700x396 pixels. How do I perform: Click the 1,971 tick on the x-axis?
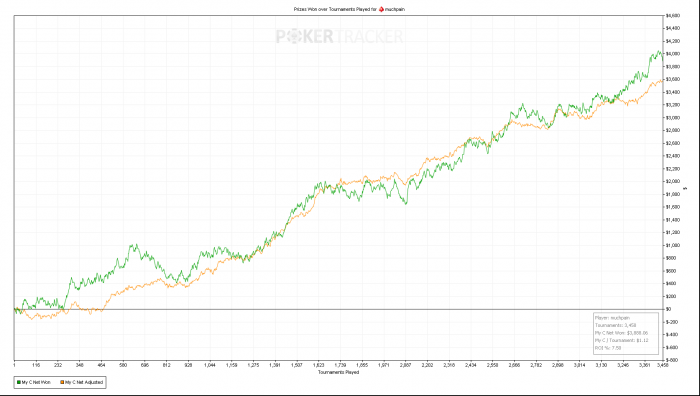384,365
